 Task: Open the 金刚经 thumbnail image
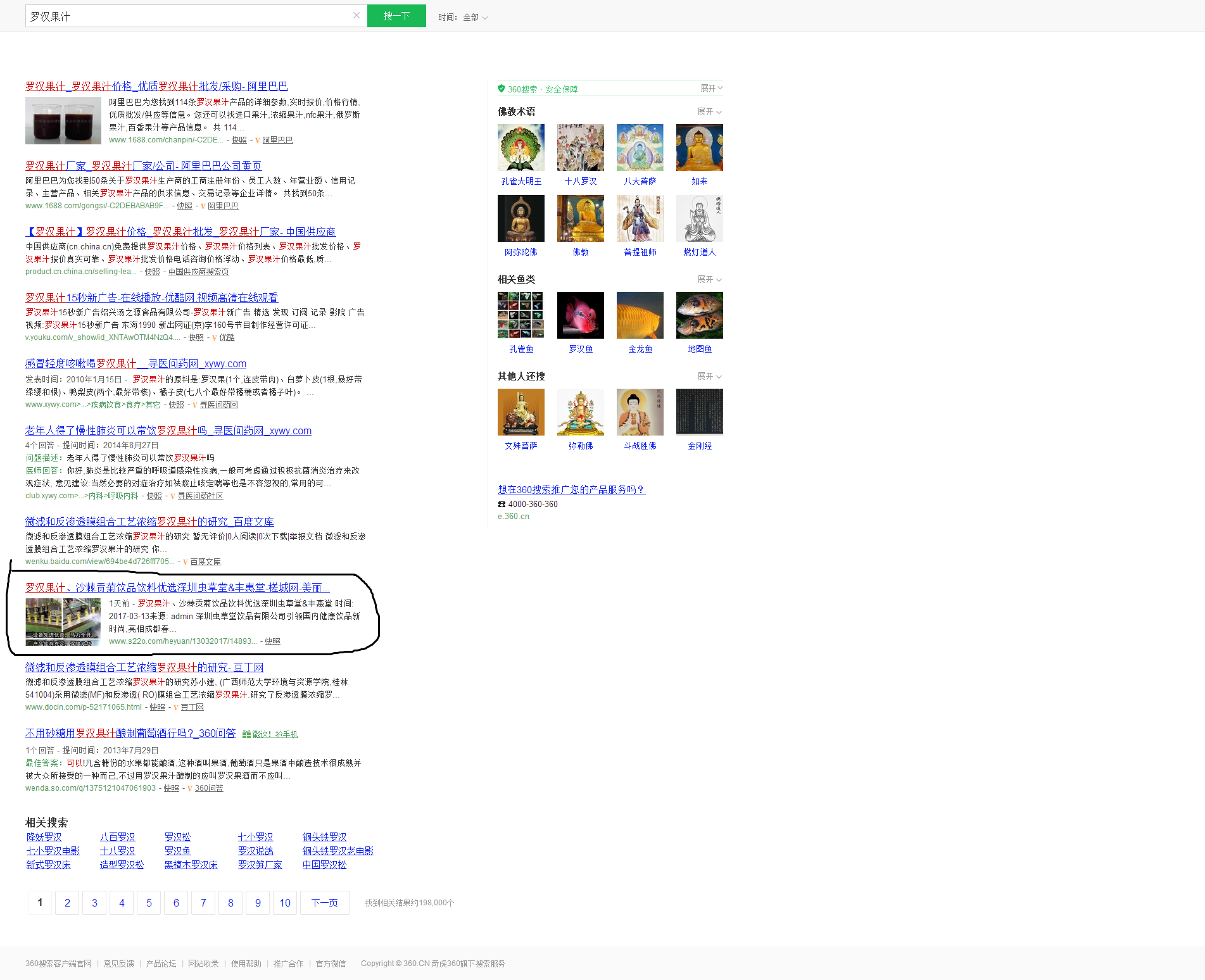700,412
